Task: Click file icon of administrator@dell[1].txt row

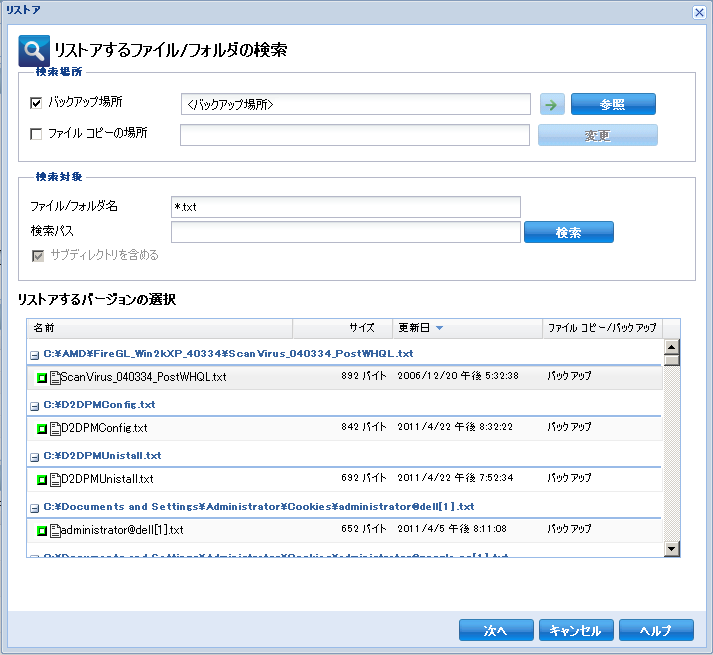Action: click(55, 530)
